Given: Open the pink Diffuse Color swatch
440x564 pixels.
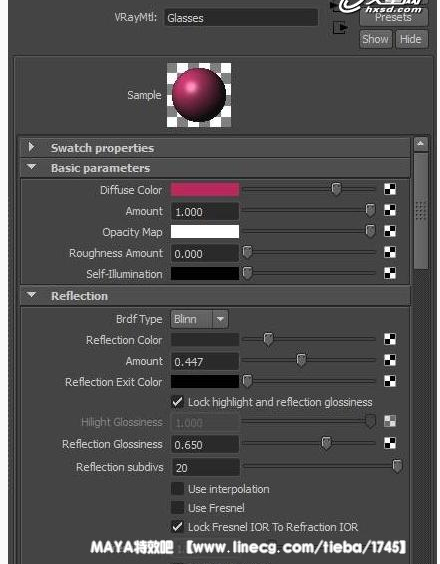Looking at the screenshot, I should [x=205, y=190].
